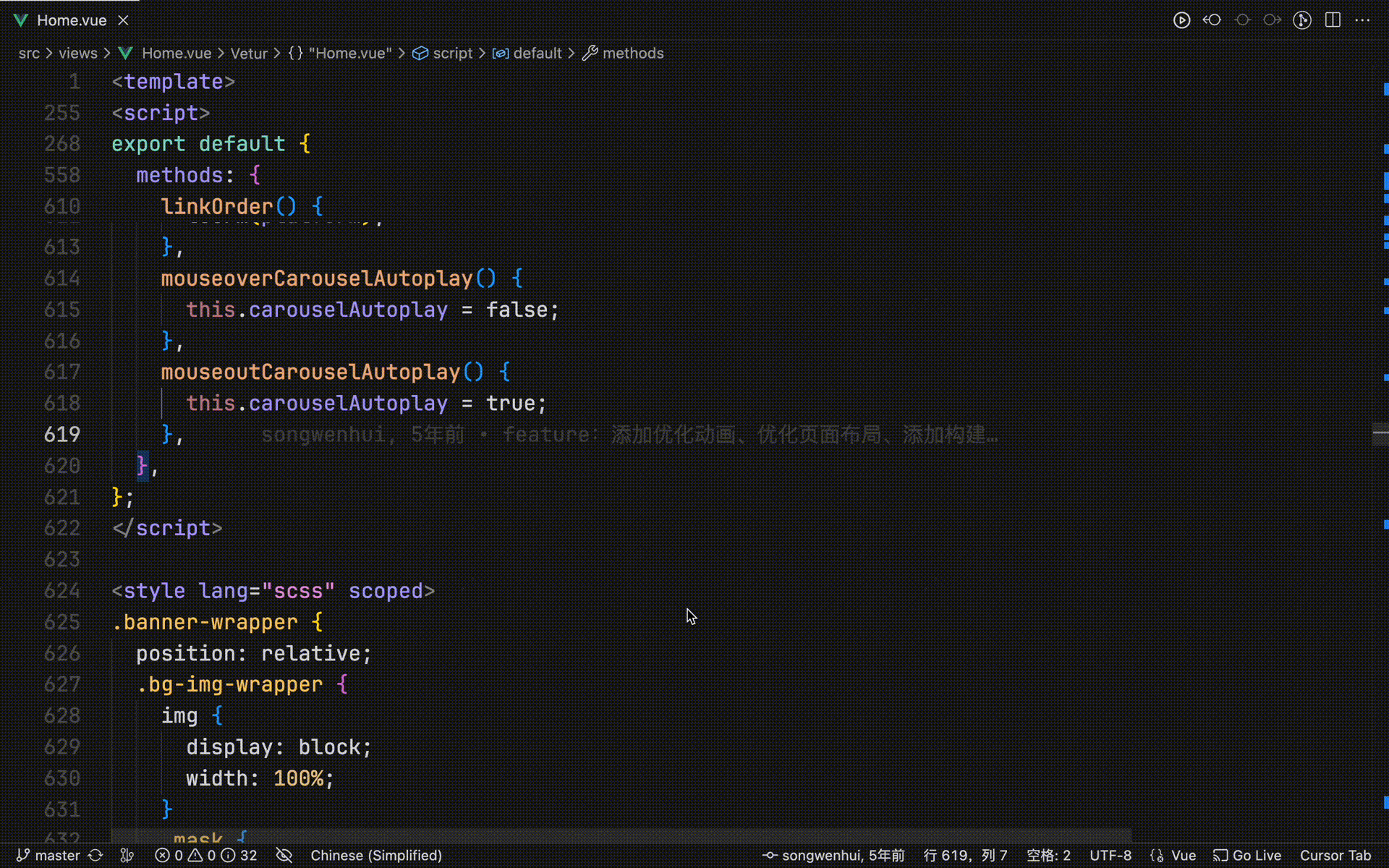This screenshot has height=868, width=1389.
Task: Select language mode Vue
Action: coord(1173,856)
